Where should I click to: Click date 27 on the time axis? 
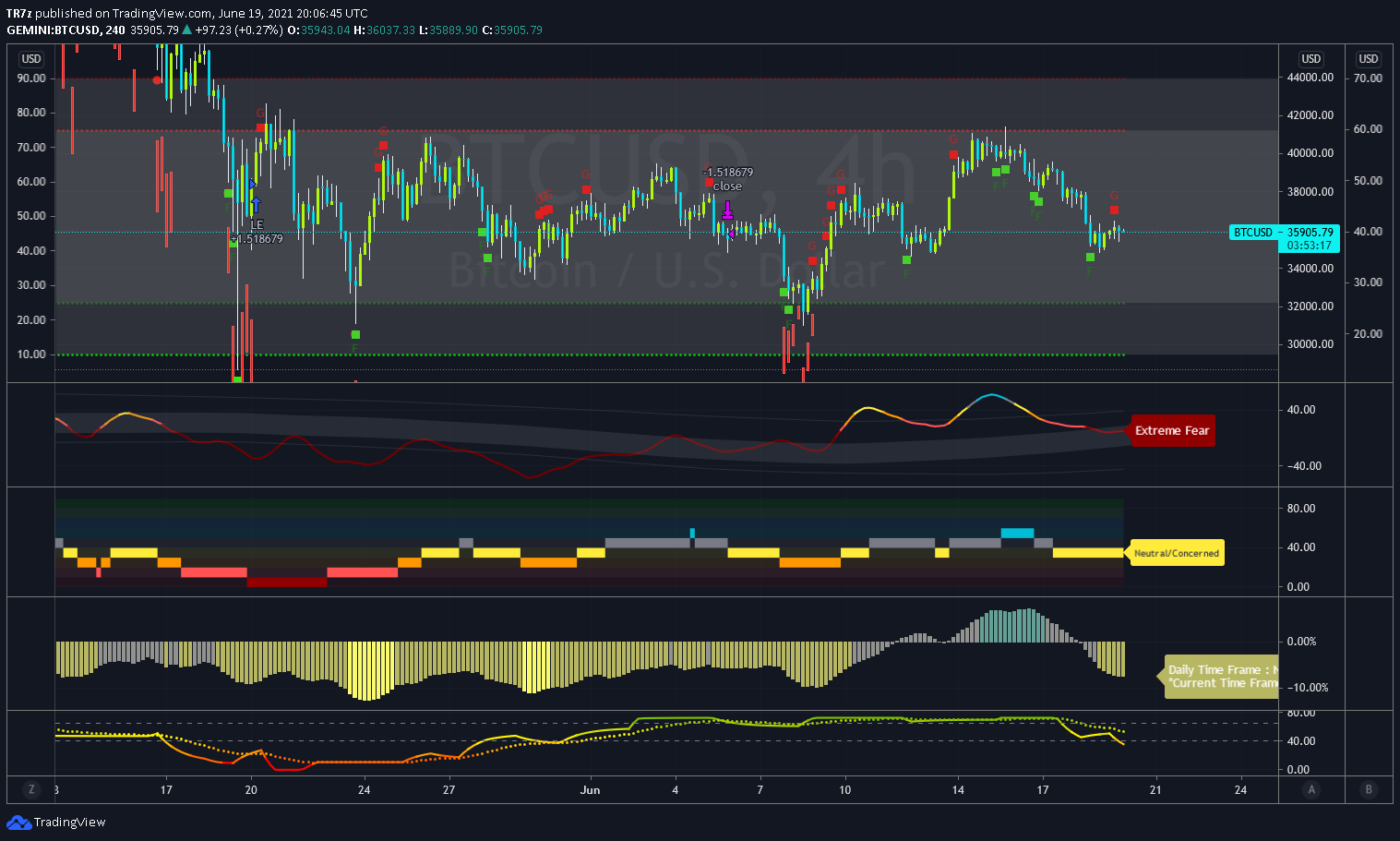pyautogui.click(x=449, y=789)
